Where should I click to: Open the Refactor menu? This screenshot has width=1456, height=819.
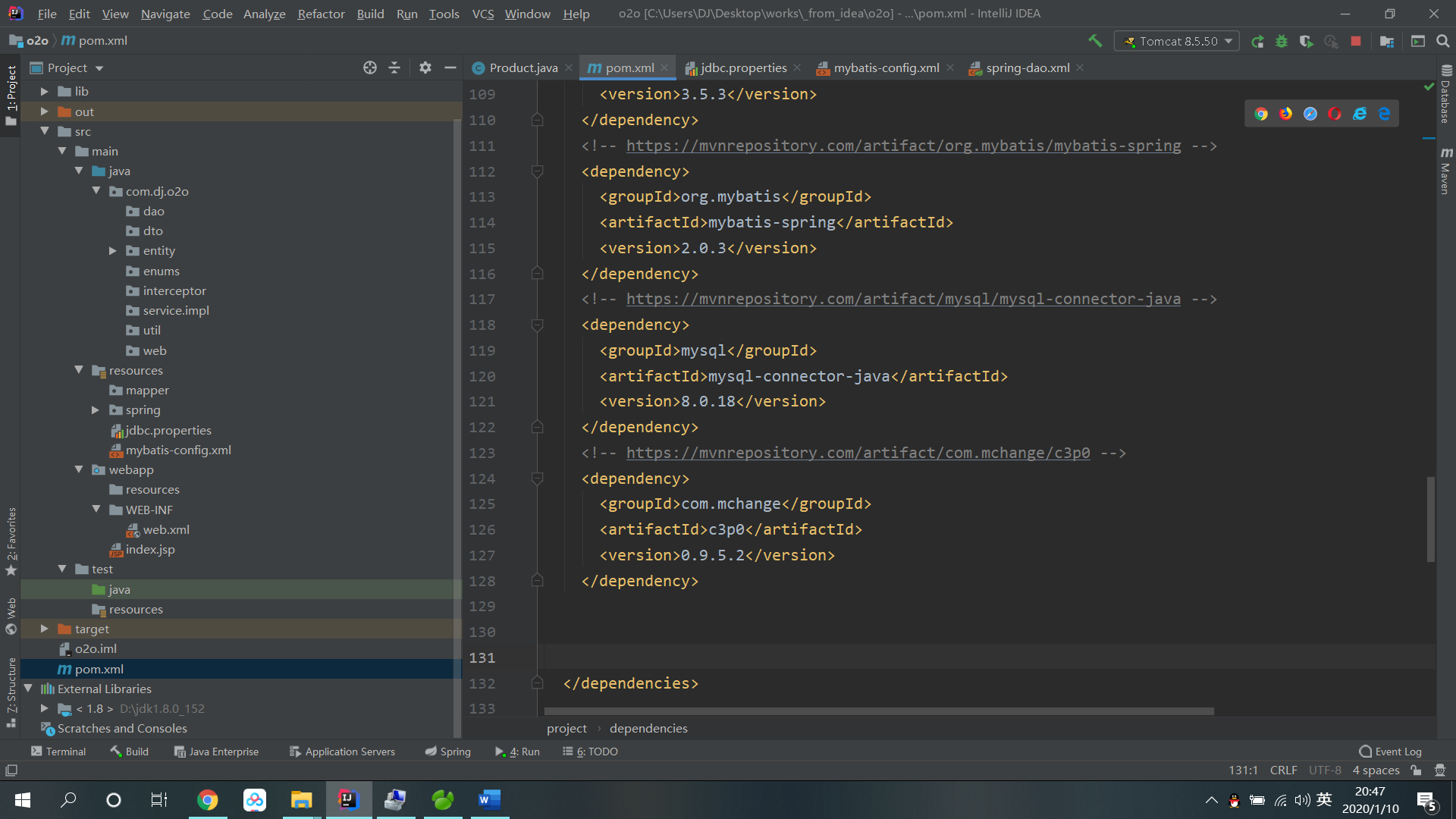pos(321,14)
